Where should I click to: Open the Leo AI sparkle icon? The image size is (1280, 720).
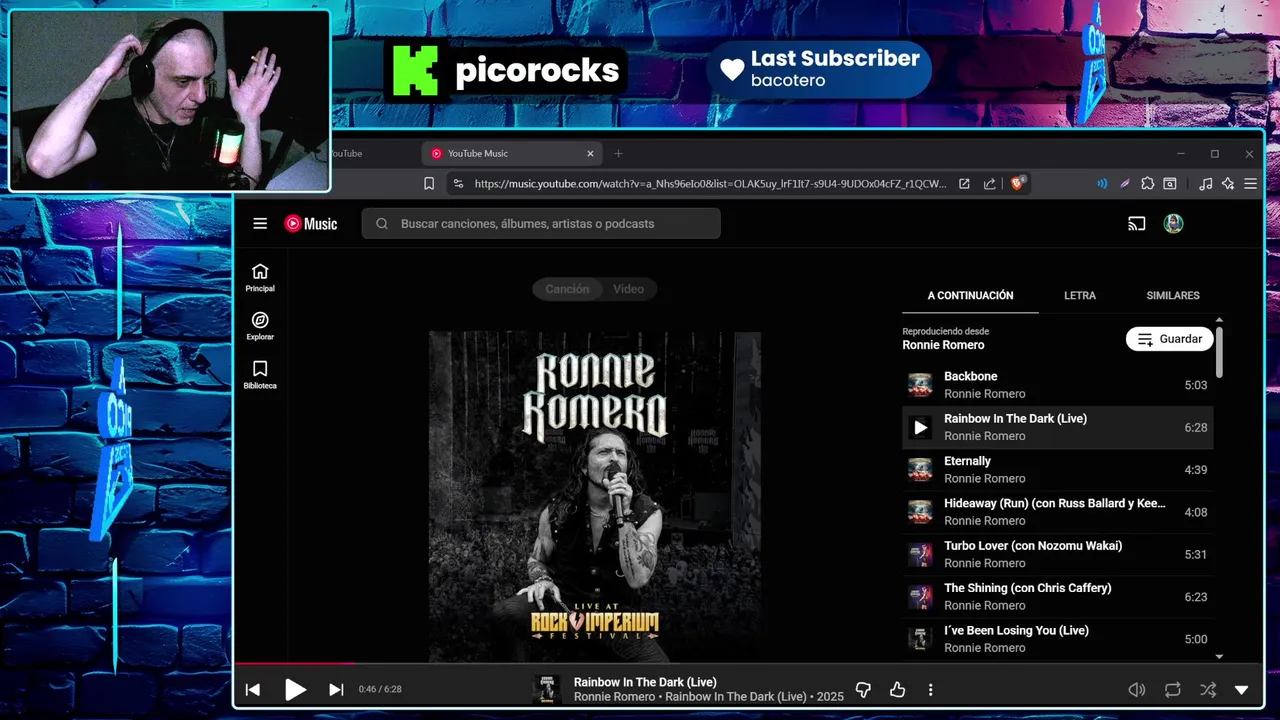(1228, 184)
